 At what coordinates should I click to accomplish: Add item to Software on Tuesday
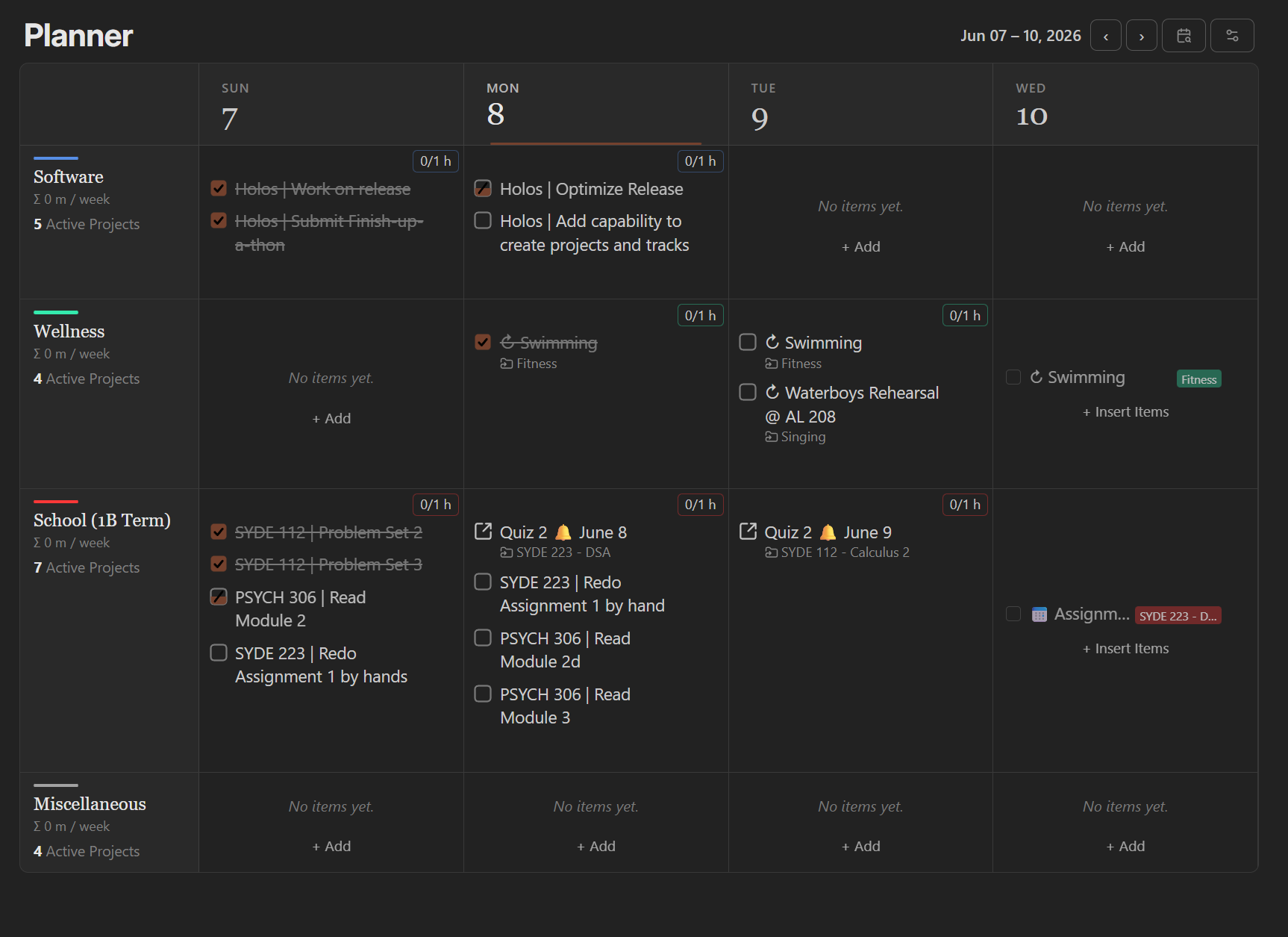tap(860, 246)
